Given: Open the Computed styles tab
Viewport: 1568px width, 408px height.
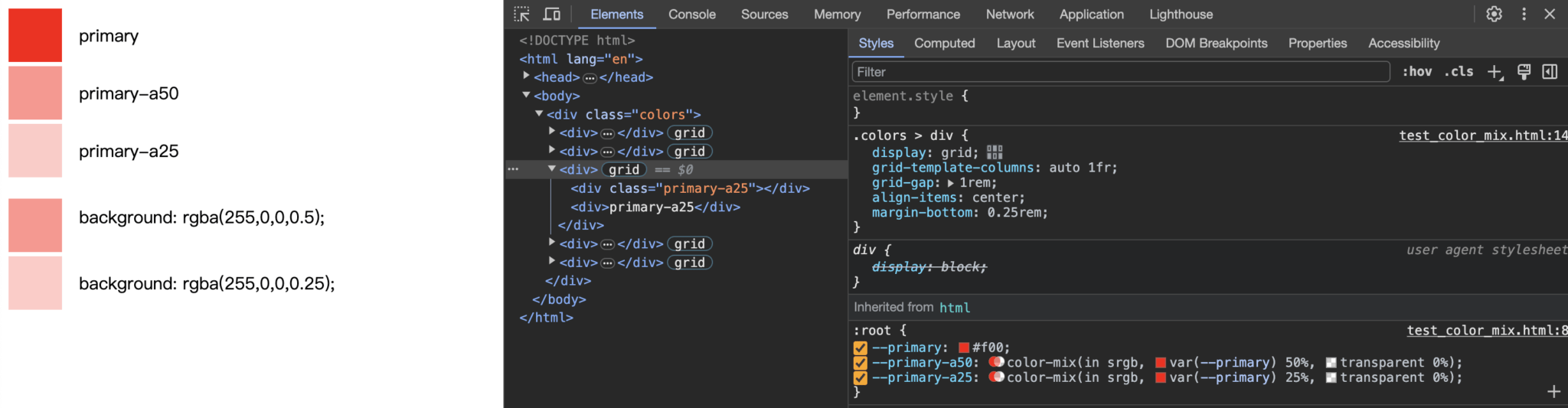Looking at the screenshot, I should tap(944, 43).
